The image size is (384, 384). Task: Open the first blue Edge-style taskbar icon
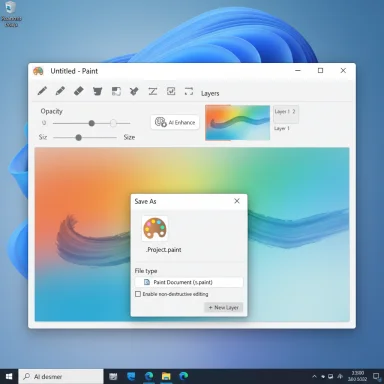coord(131,377)
